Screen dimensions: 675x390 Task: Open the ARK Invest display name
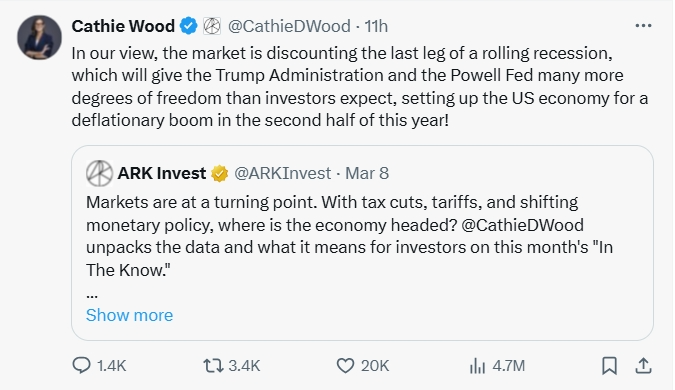coord(161,173)
